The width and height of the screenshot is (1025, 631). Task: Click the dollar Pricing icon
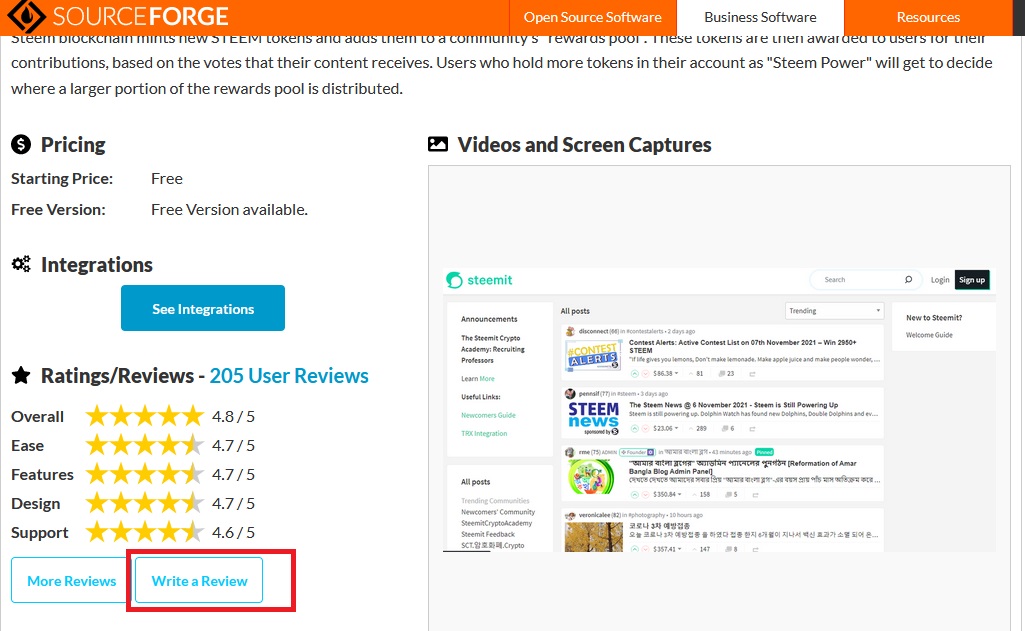pos(21,144)
